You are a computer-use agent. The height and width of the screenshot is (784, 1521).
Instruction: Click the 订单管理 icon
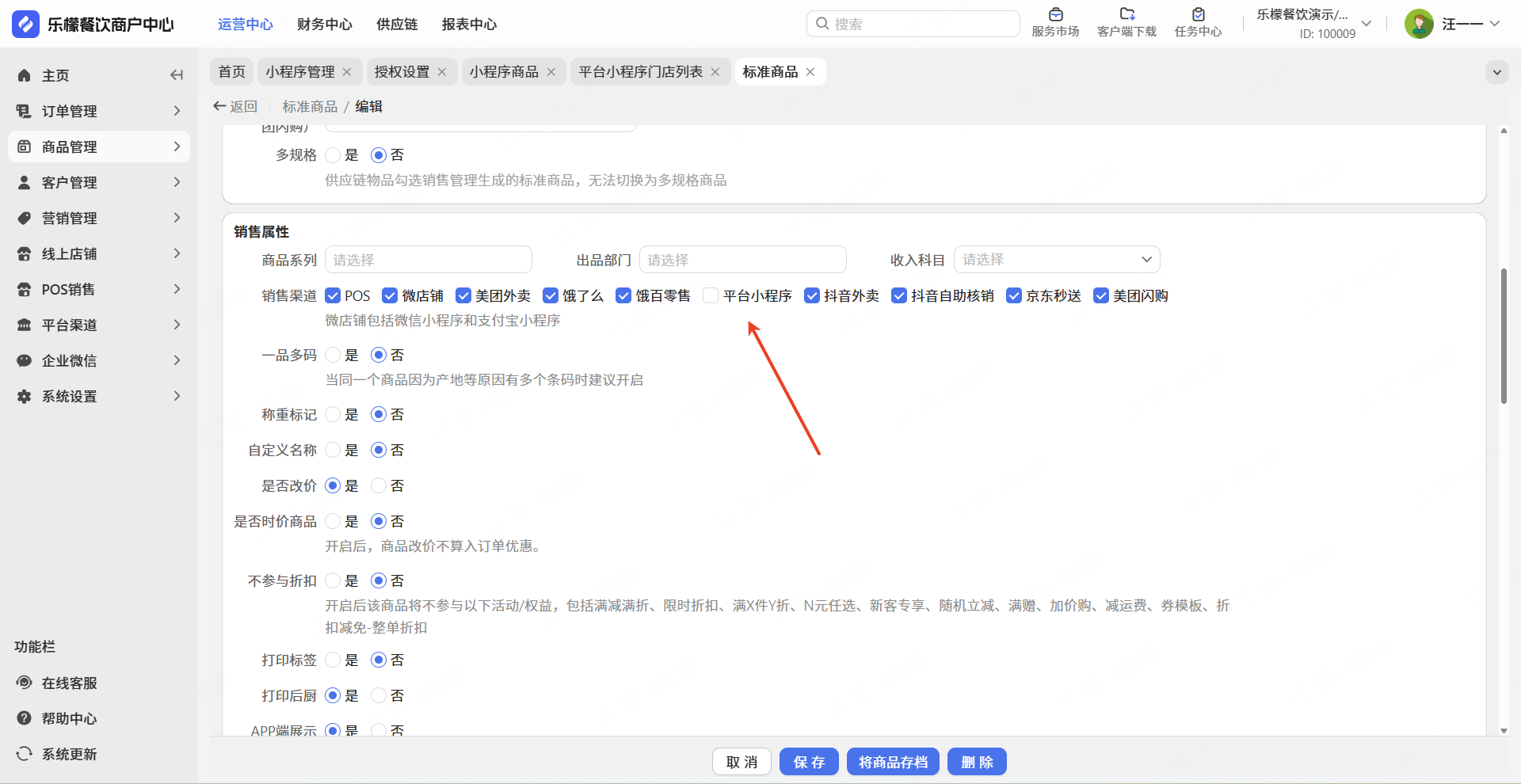(25, 111)
